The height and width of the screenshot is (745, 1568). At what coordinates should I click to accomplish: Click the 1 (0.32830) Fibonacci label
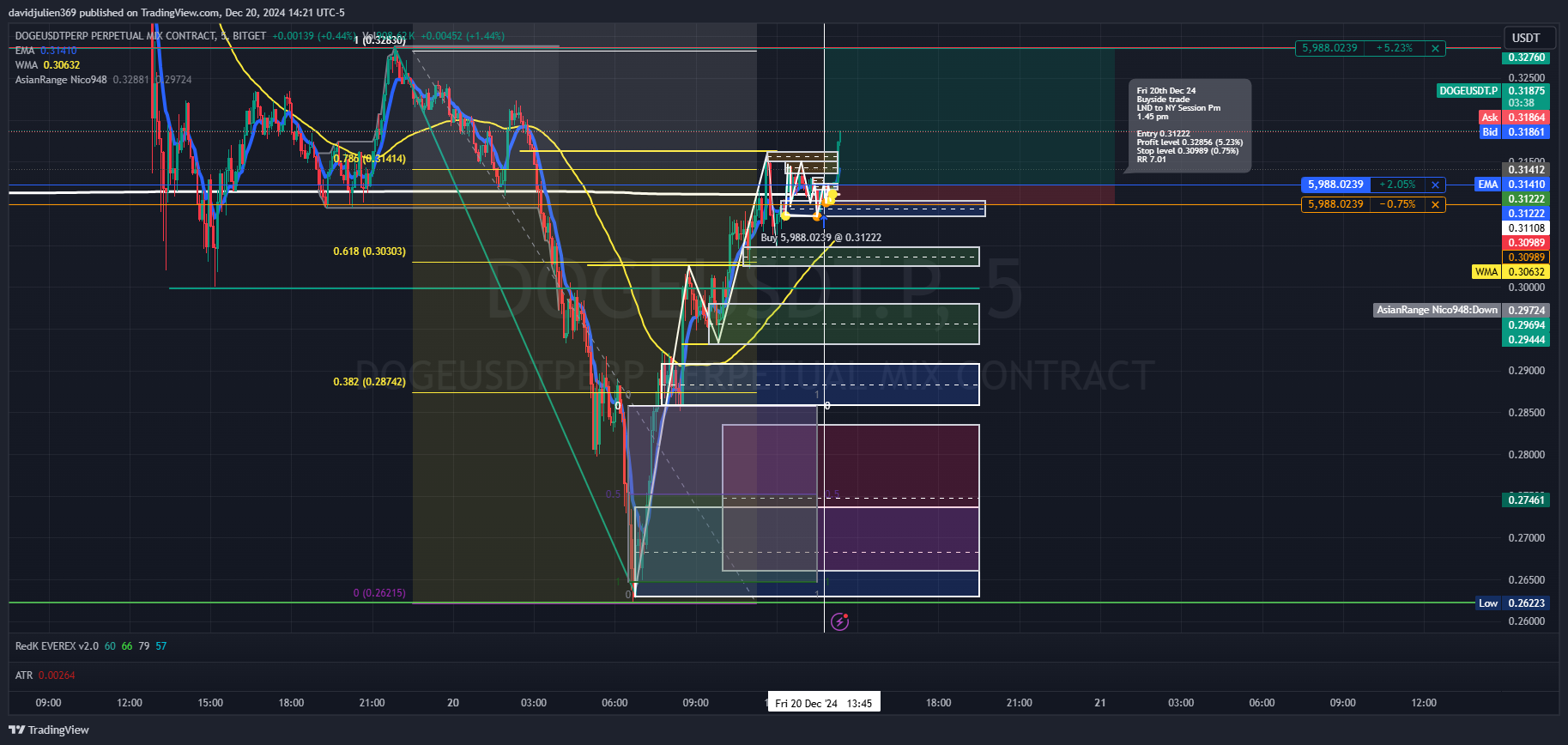click(x=379, y=40)
